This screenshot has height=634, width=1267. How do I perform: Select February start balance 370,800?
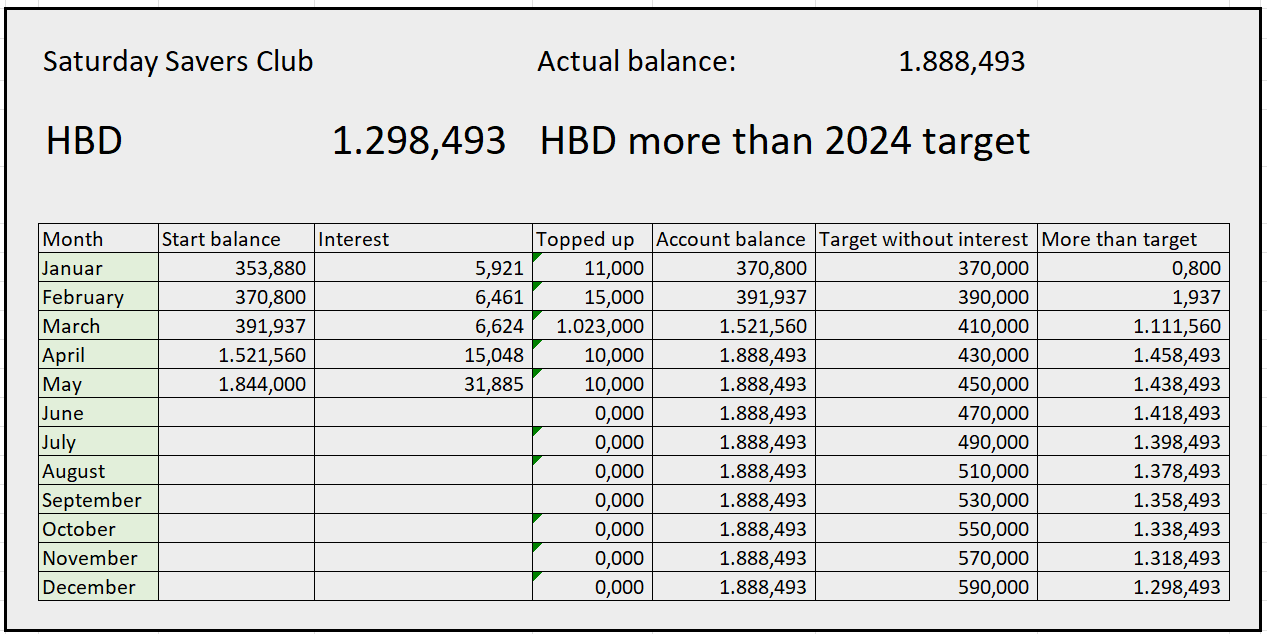click(236, 296)
